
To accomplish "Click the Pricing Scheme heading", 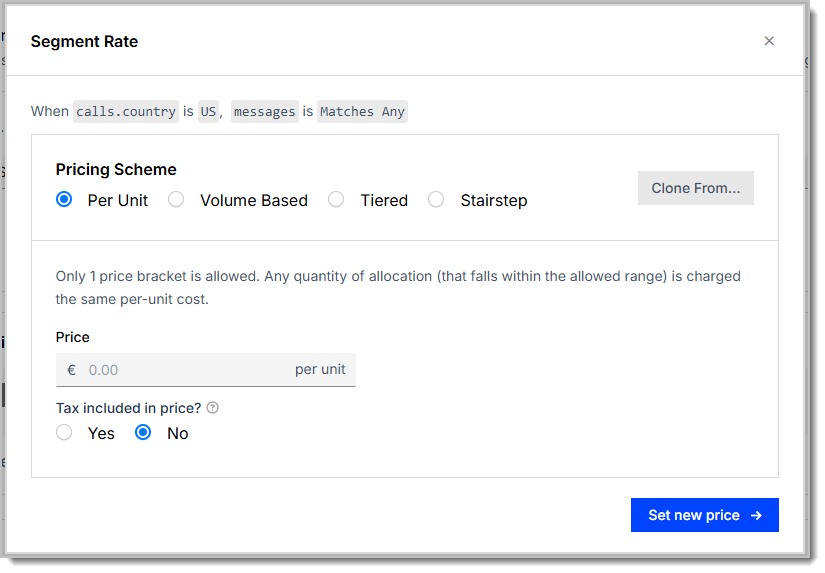I will coord(116,169).
